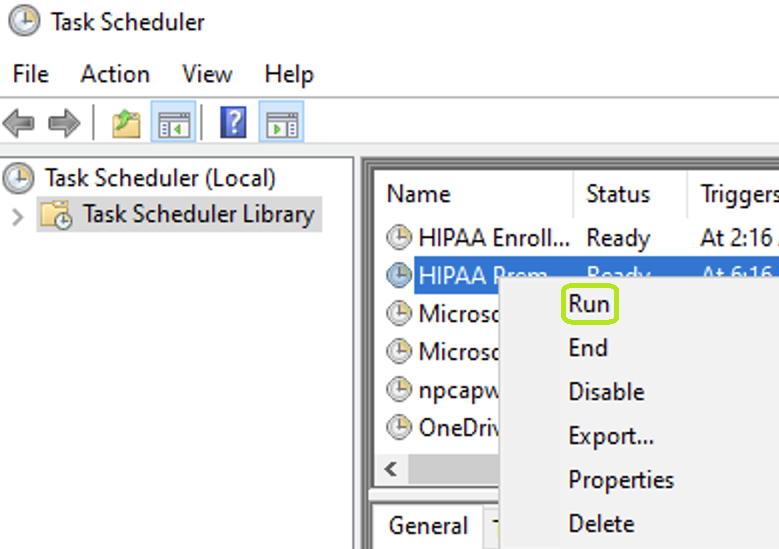
Task: Click the clock icon of the HIPAA Enroll task
Action: [x=399, y=237]
